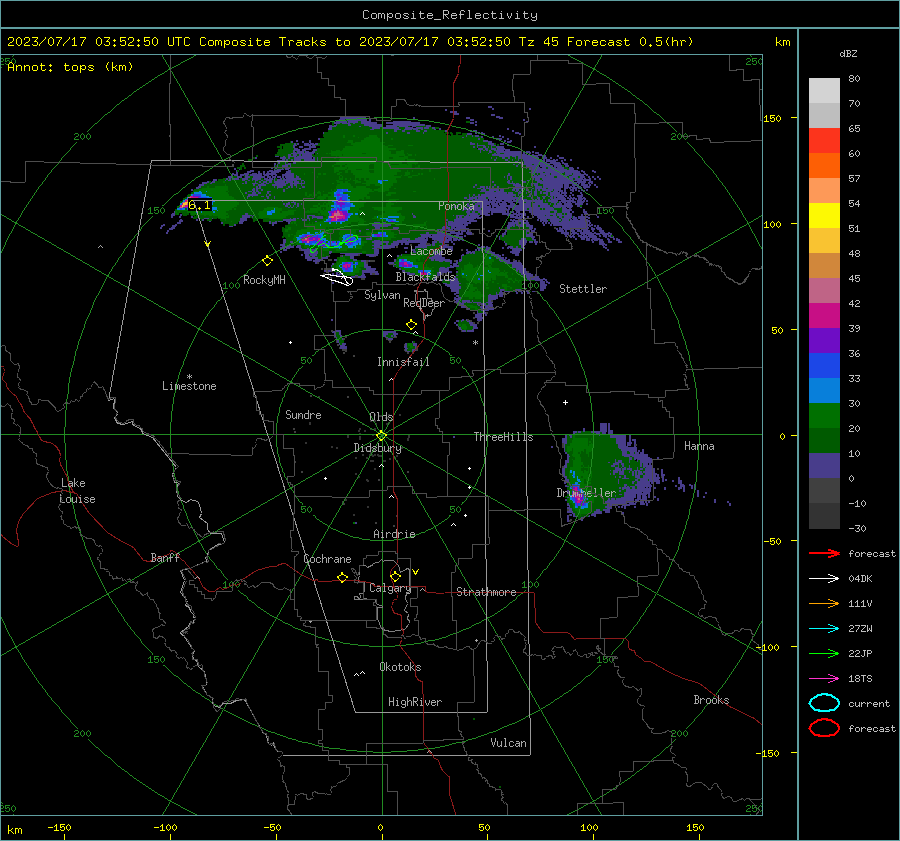Click the radar center diamond at Didsbury
This screenshot has width=900, height=841.
381,436
